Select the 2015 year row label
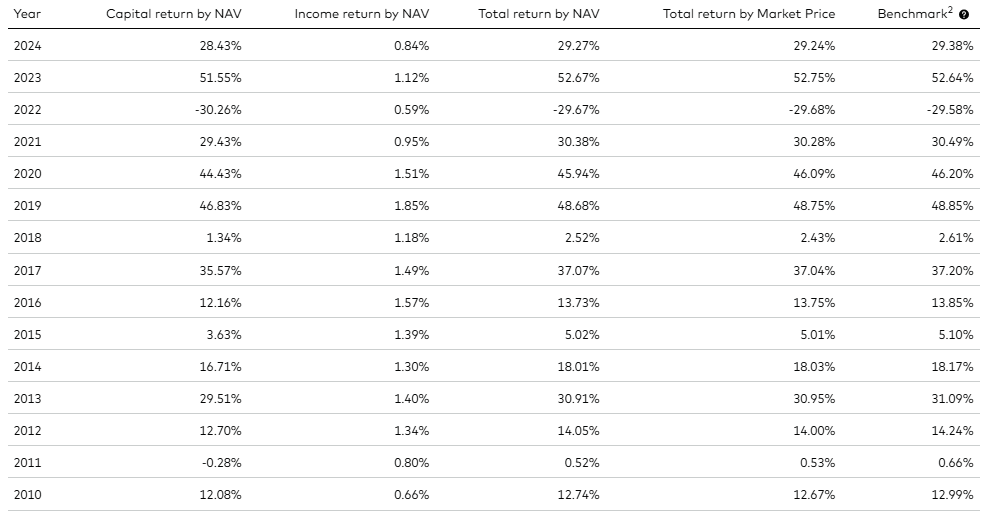This screenshot has width=987, height=519. [28, 334]
